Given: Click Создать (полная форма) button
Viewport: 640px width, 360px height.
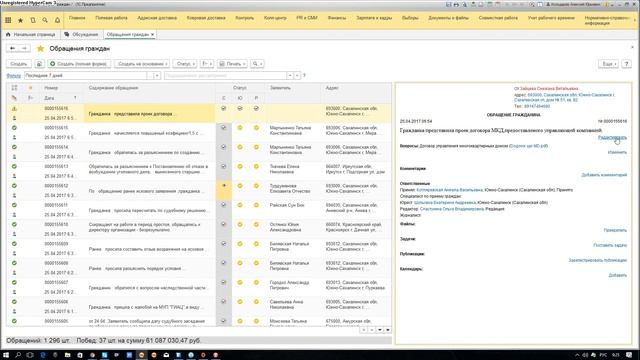Looking at the screenshot, I should pyautogui.click(x=79, y=64).
